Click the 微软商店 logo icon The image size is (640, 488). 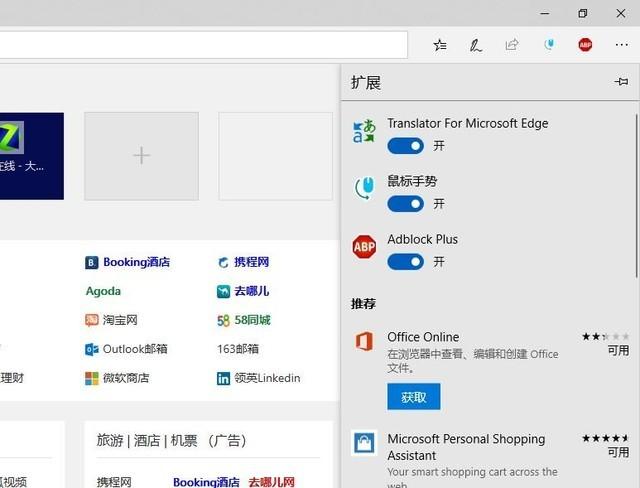tap(91, 379)
